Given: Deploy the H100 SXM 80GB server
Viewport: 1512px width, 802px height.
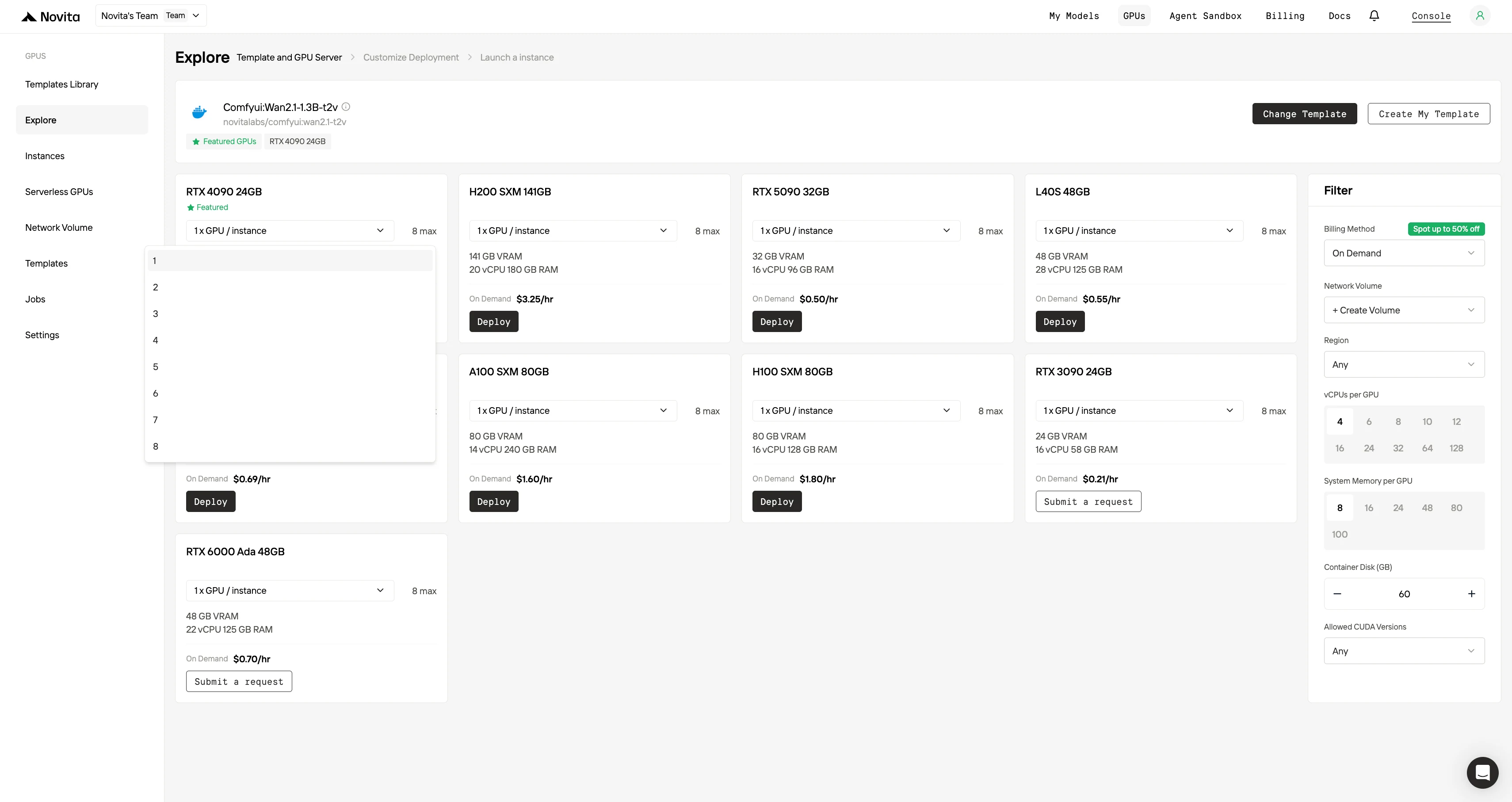Looking at the screenshot, I should pyautogui.click(x=776, y=502).
